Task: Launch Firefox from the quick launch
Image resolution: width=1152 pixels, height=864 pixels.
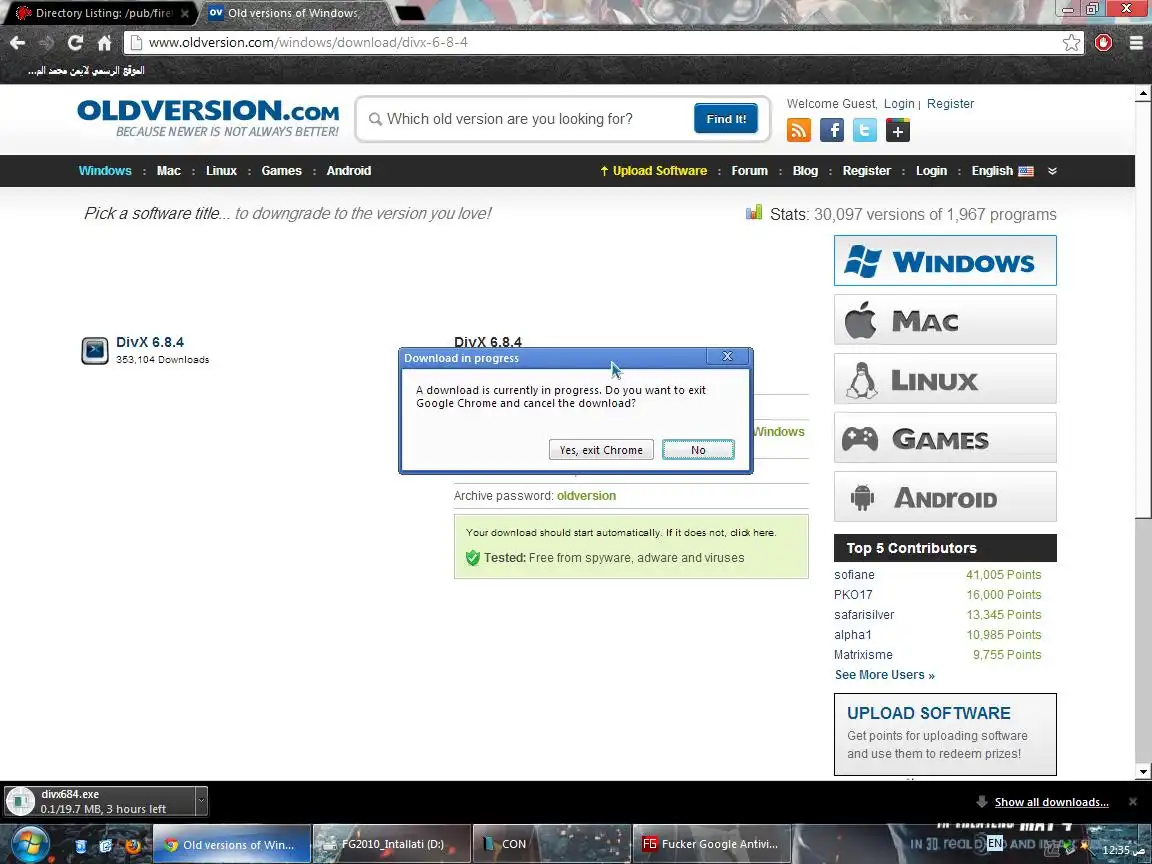Action: click(133, 845)
